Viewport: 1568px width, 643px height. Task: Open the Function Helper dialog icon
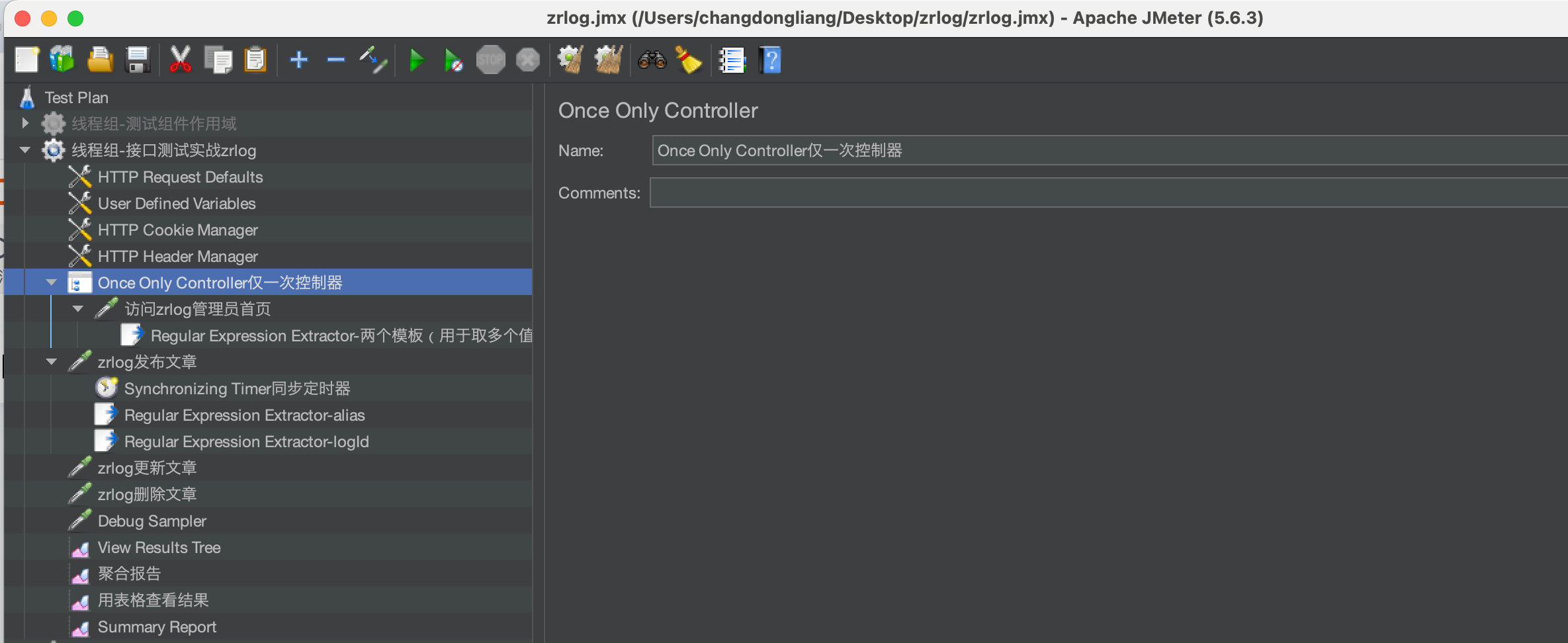click(732, 60)
